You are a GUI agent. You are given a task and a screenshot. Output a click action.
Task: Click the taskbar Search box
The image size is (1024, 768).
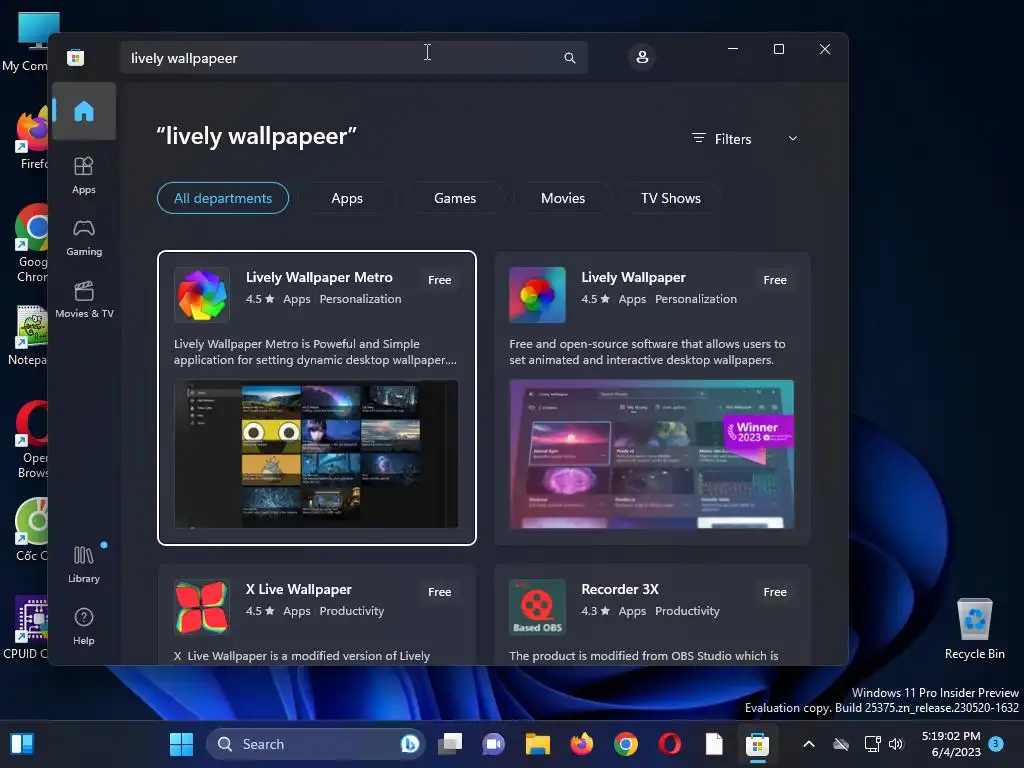coord(316,744)
